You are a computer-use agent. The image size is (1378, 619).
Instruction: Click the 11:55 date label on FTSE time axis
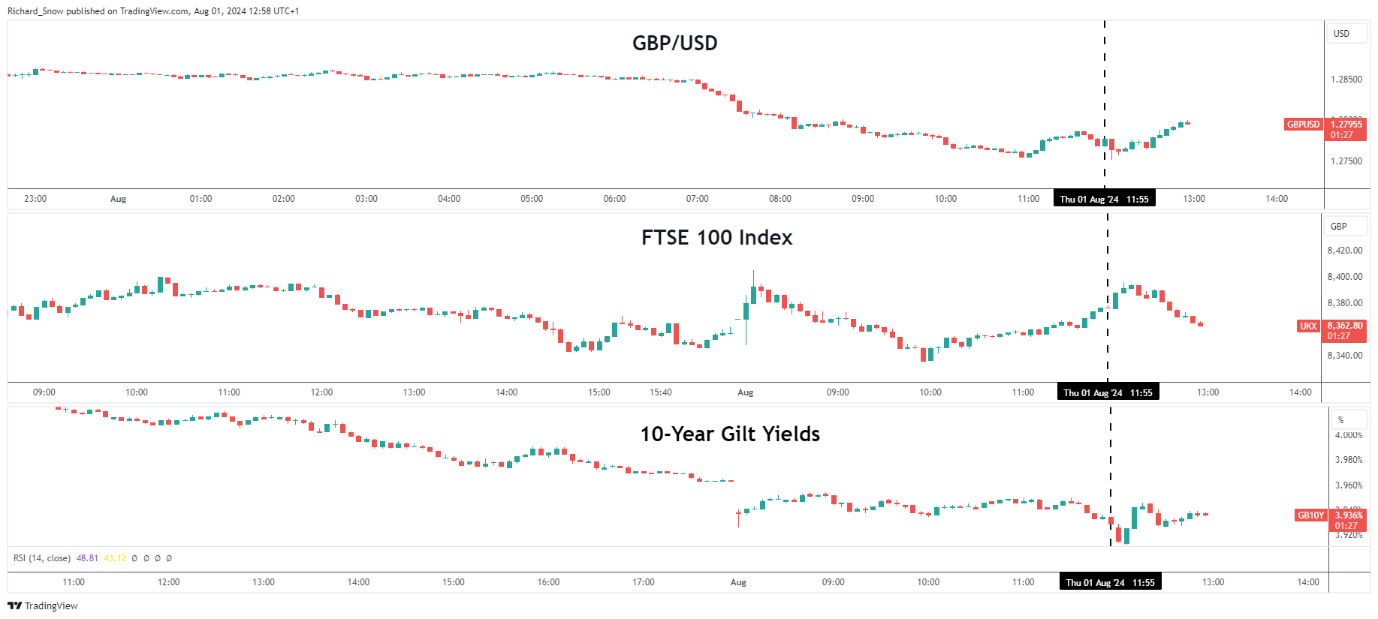(1109, 393)
